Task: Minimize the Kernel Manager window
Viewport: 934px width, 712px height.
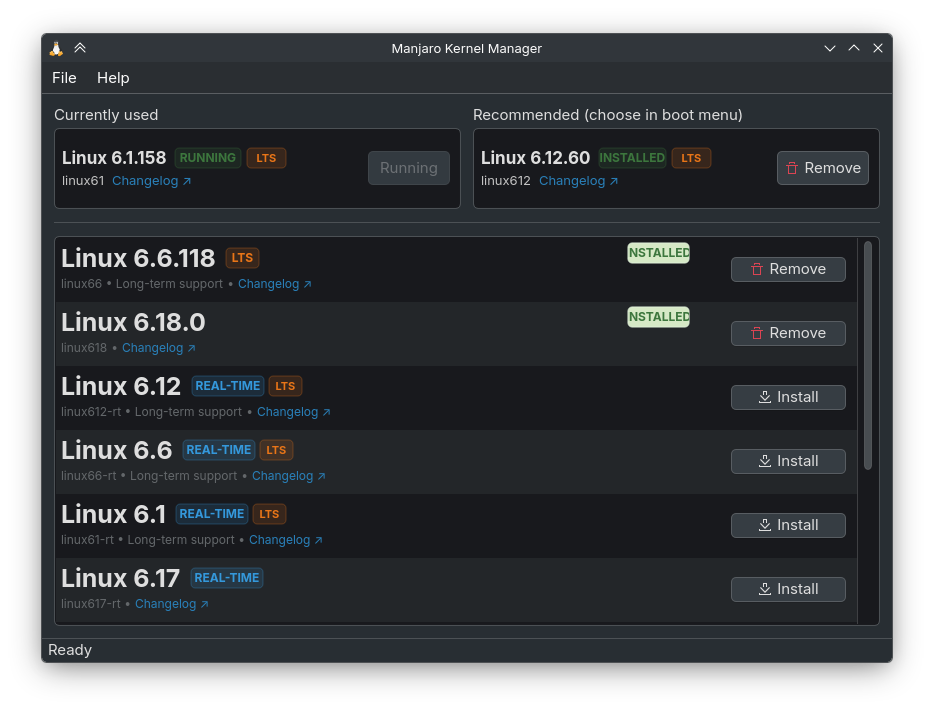Action: pyautogui.click(x=829, y=48)
